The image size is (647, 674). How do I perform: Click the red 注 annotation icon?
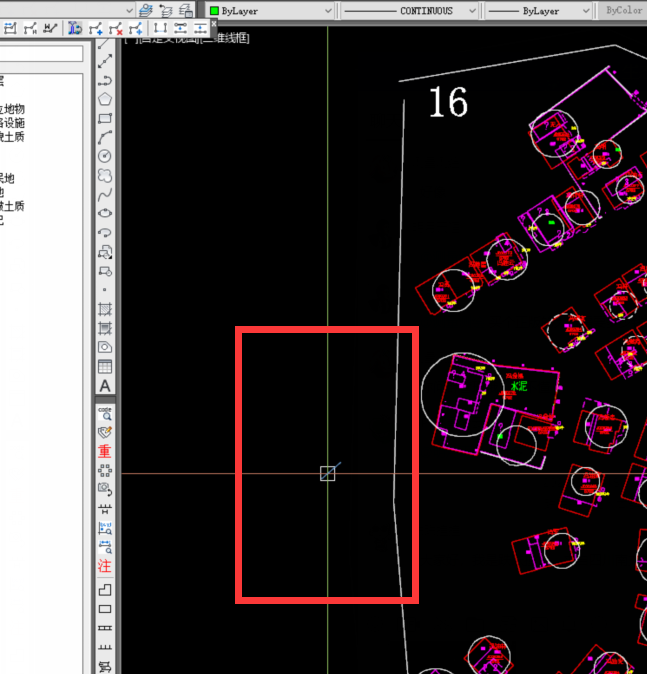point(105,566)
